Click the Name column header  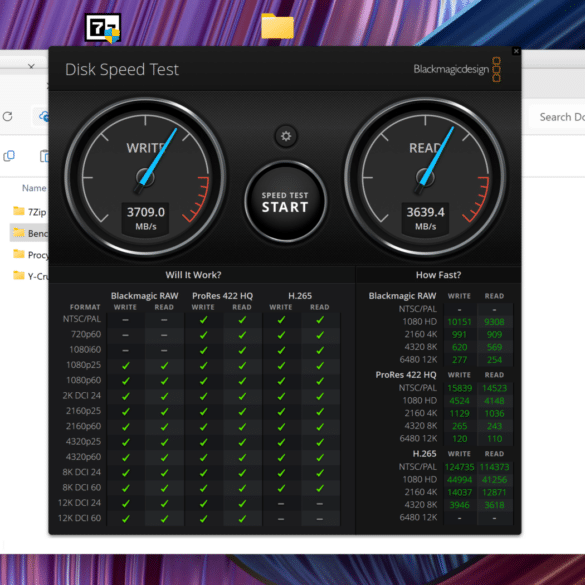34,188
